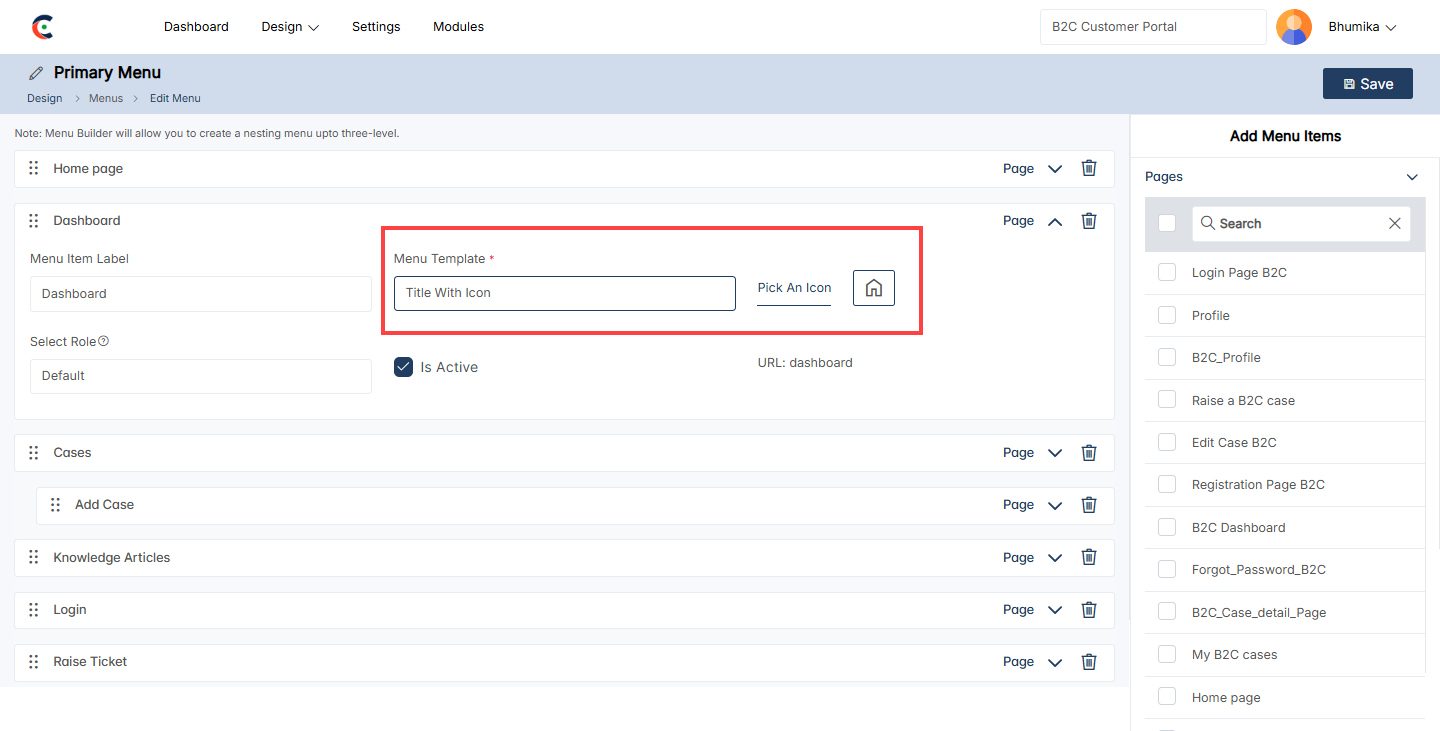The image size is (1440, 731).
Task: Open the Menu Template dropdown
Action: 564,293
